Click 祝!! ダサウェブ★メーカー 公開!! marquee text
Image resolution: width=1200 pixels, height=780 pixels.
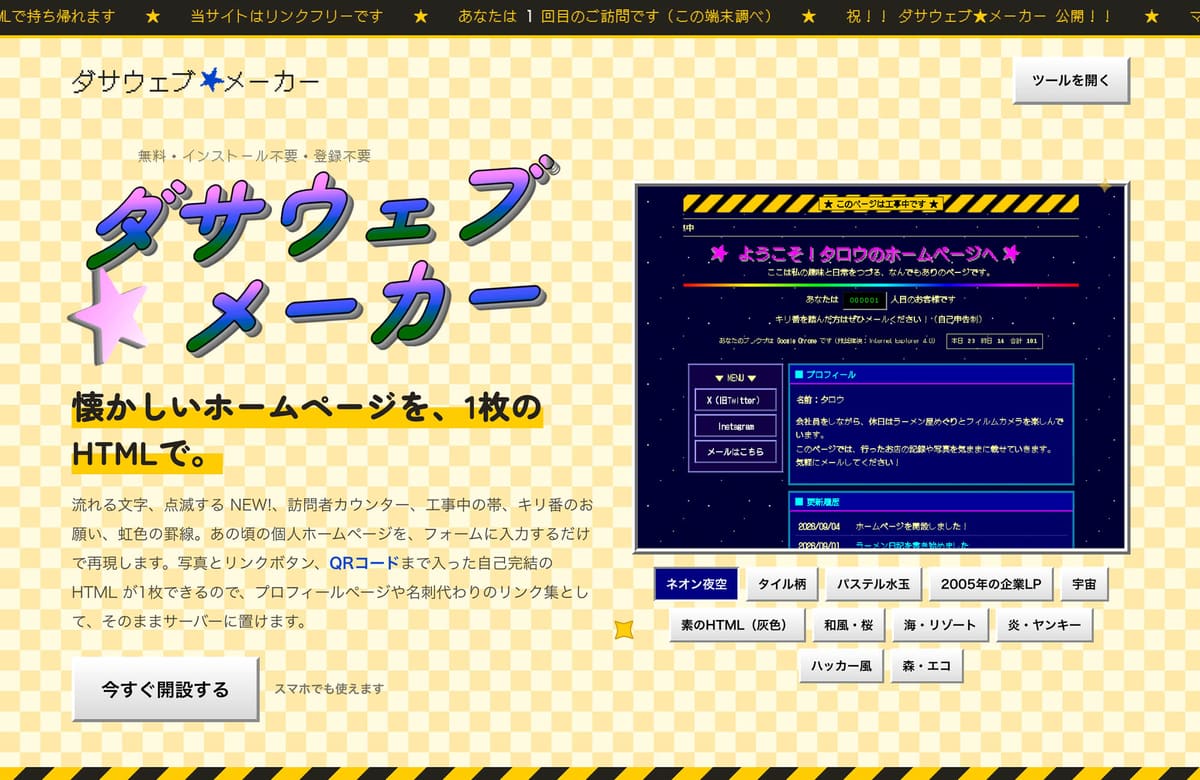coord(979,17)
